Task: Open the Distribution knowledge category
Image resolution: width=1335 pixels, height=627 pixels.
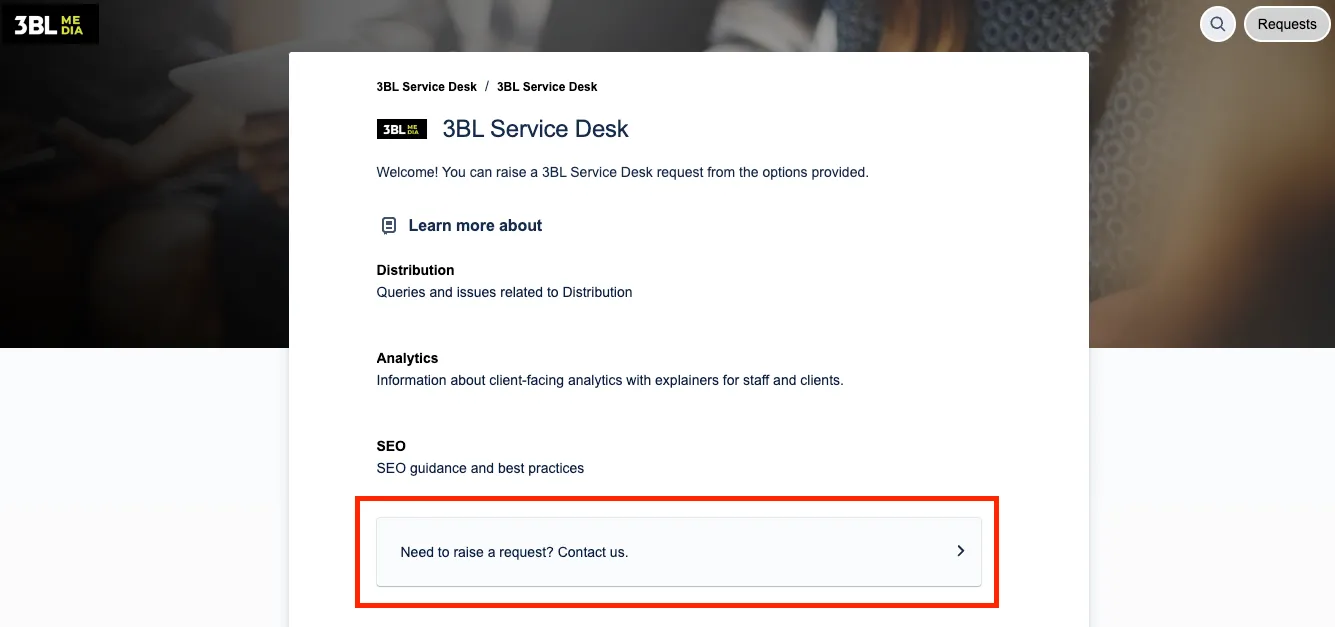Action: point(415,270)
